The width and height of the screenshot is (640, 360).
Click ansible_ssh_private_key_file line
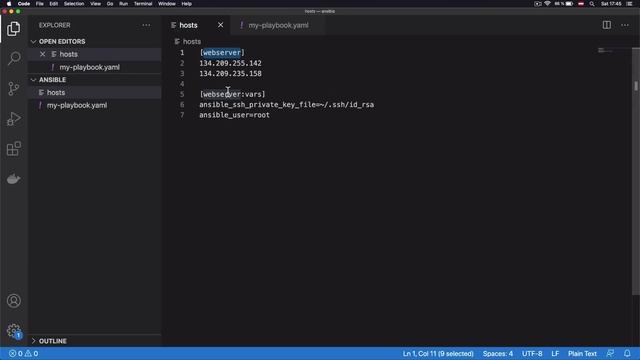(286, 105)
